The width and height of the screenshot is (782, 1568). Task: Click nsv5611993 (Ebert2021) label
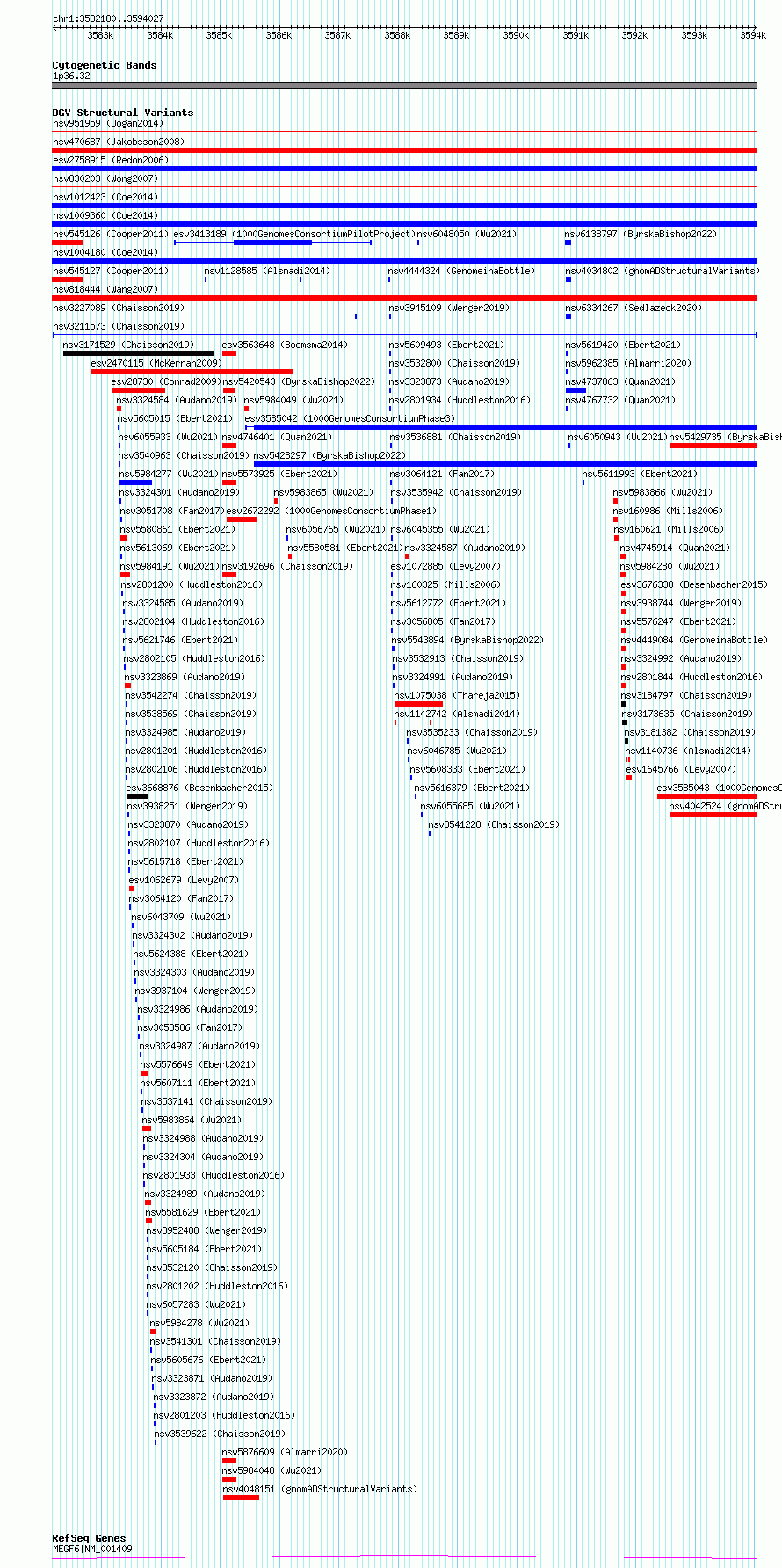(641, 474)
